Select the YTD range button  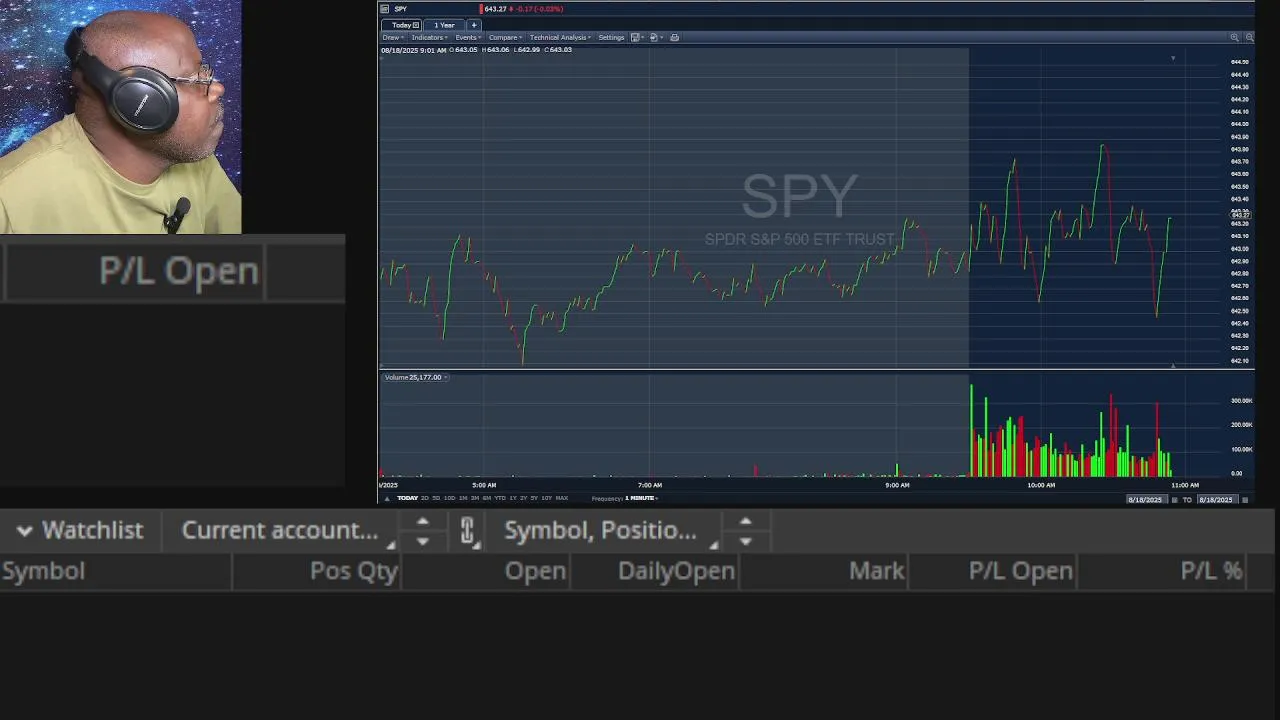coord(500,498)
